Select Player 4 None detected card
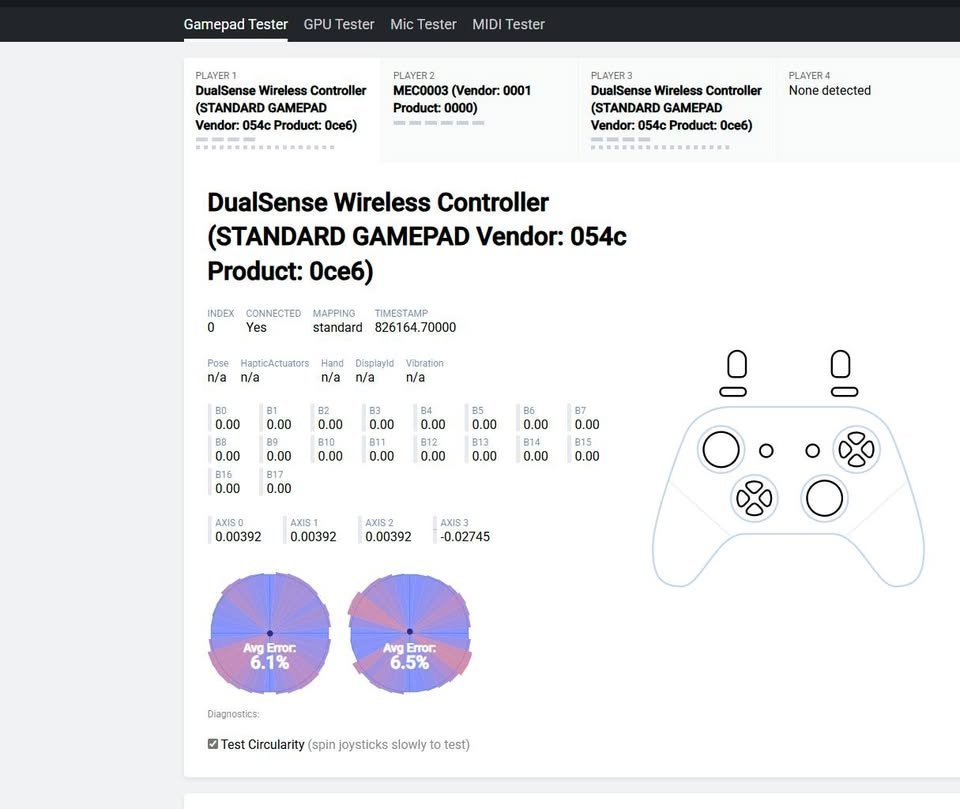The height and width of the screenshot is (809, 960). coord(868,110)
